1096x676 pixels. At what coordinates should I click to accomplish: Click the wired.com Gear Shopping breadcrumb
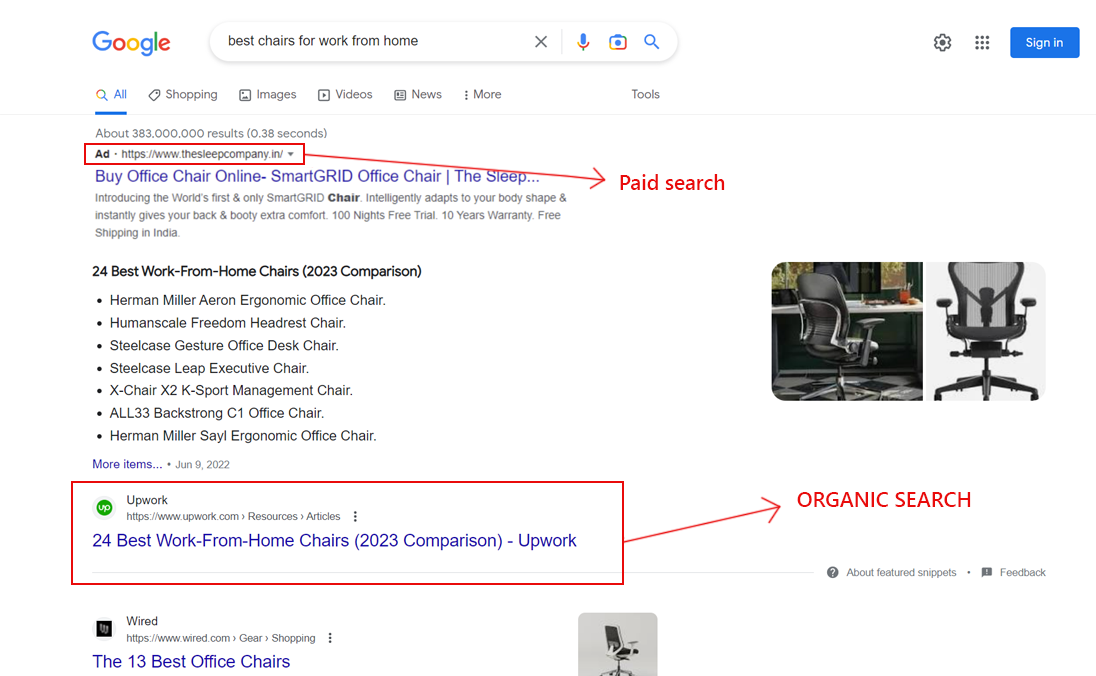pos(221,638)
